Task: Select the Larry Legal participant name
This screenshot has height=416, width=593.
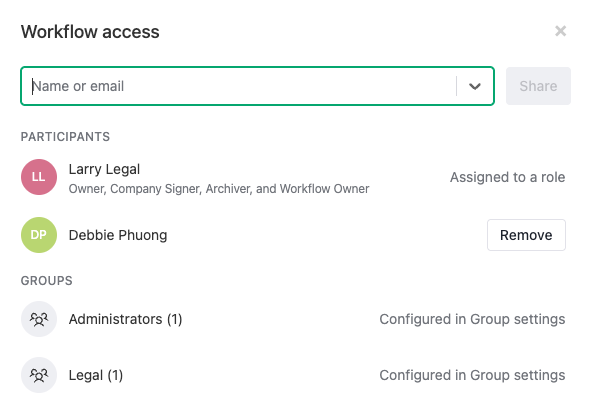Action: (x=104, y=169)
